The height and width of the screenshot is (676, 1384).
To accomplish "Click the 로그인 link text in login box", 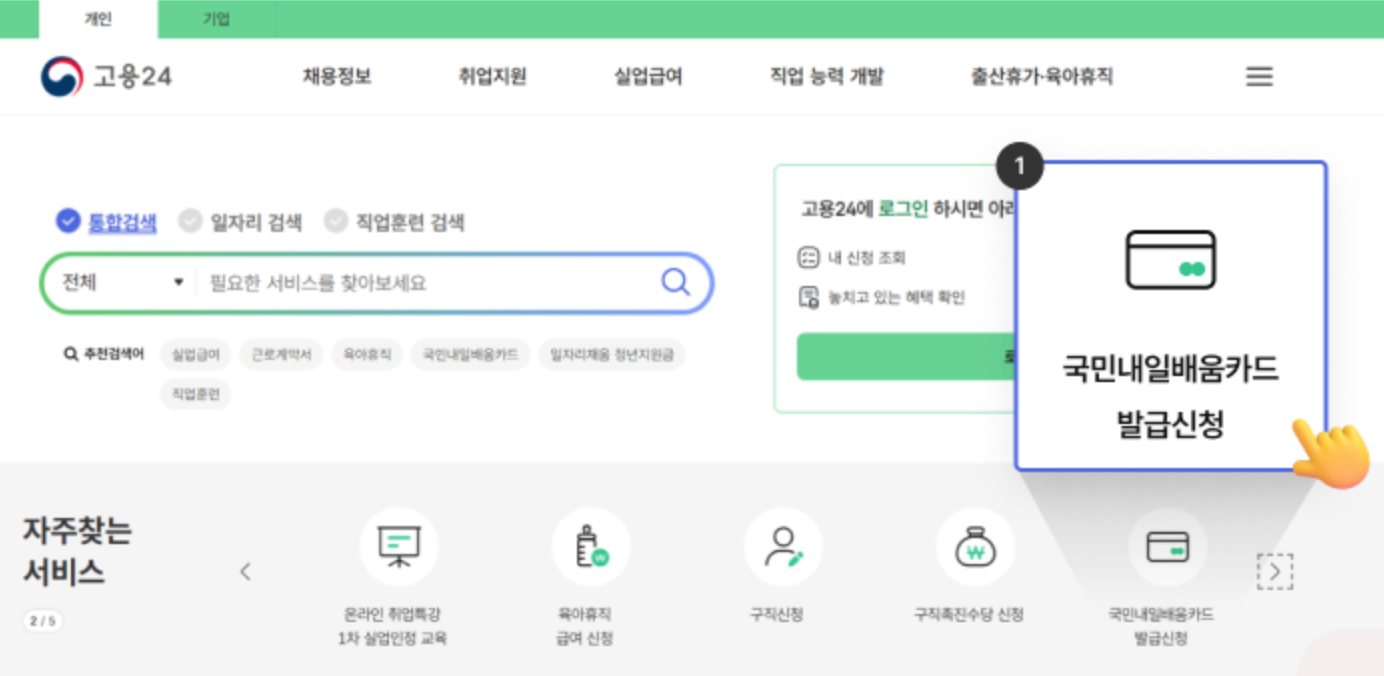I will pyautogui.click(x=903, y=208).
